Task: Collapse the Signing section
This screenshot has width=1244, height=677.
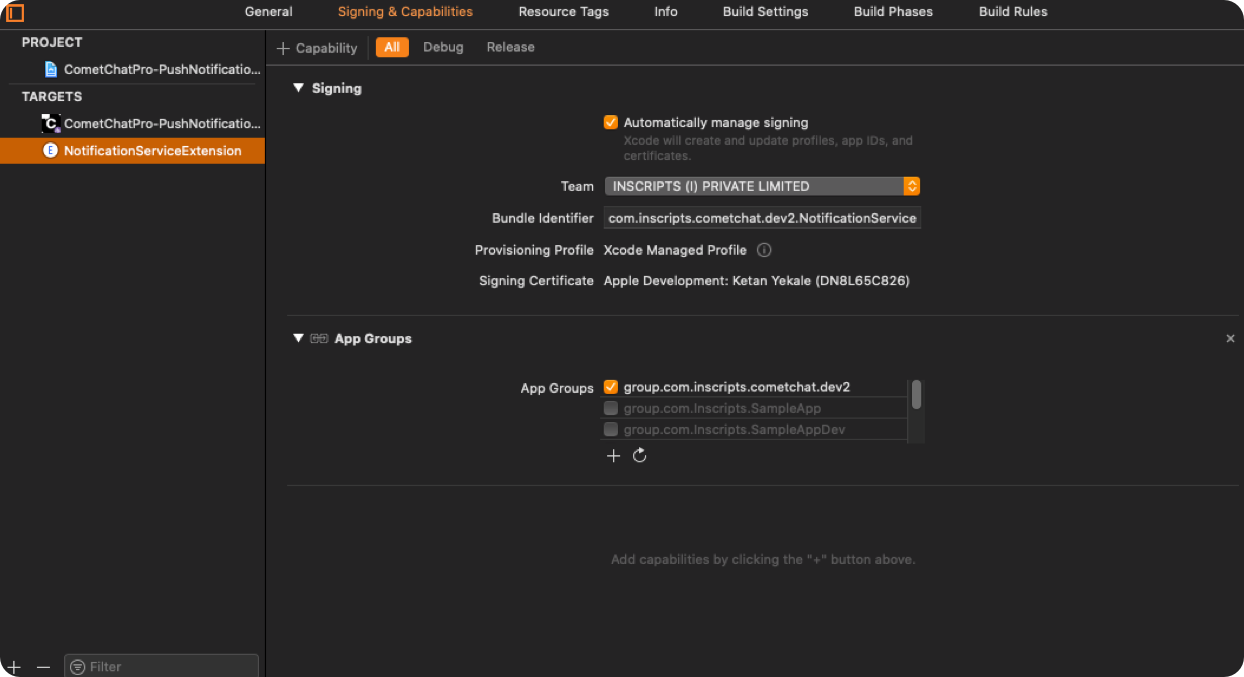Action: pyautogui.click(x=298, y=88)
